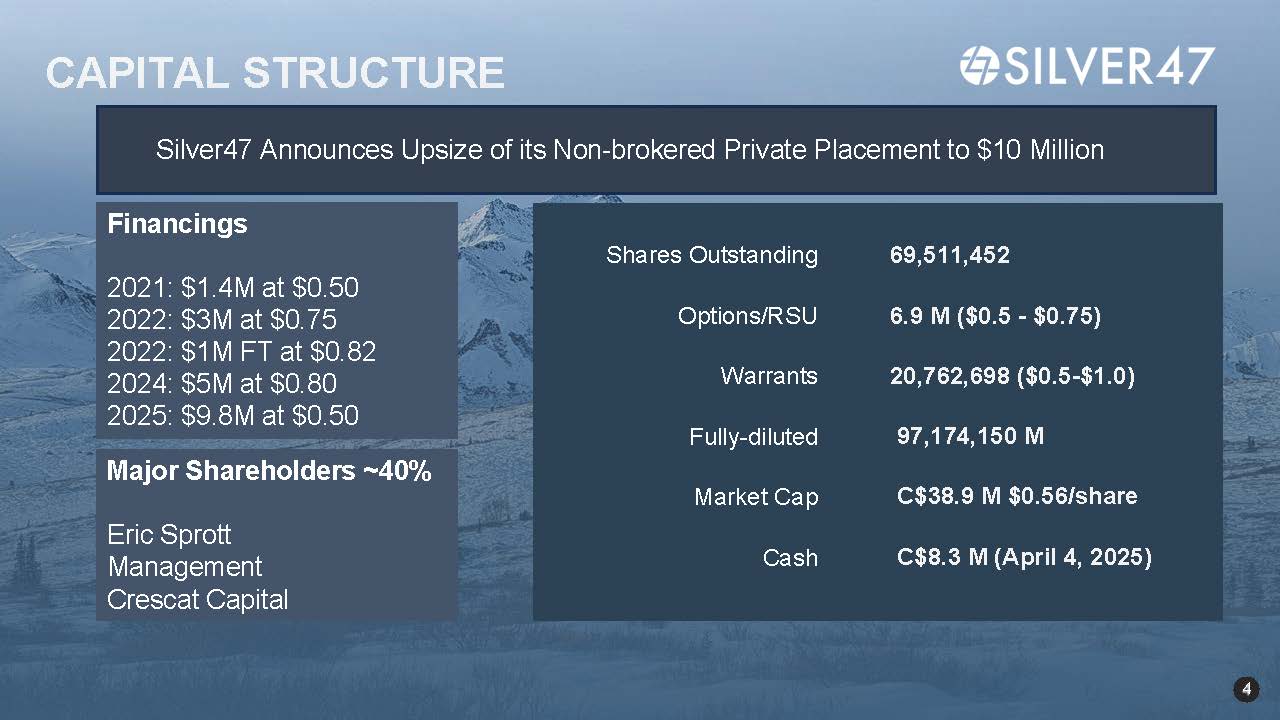Click the Major Shareholders ~40% heading
Image resolution: width=1280 pixels, height=720 pixels.
269,472
